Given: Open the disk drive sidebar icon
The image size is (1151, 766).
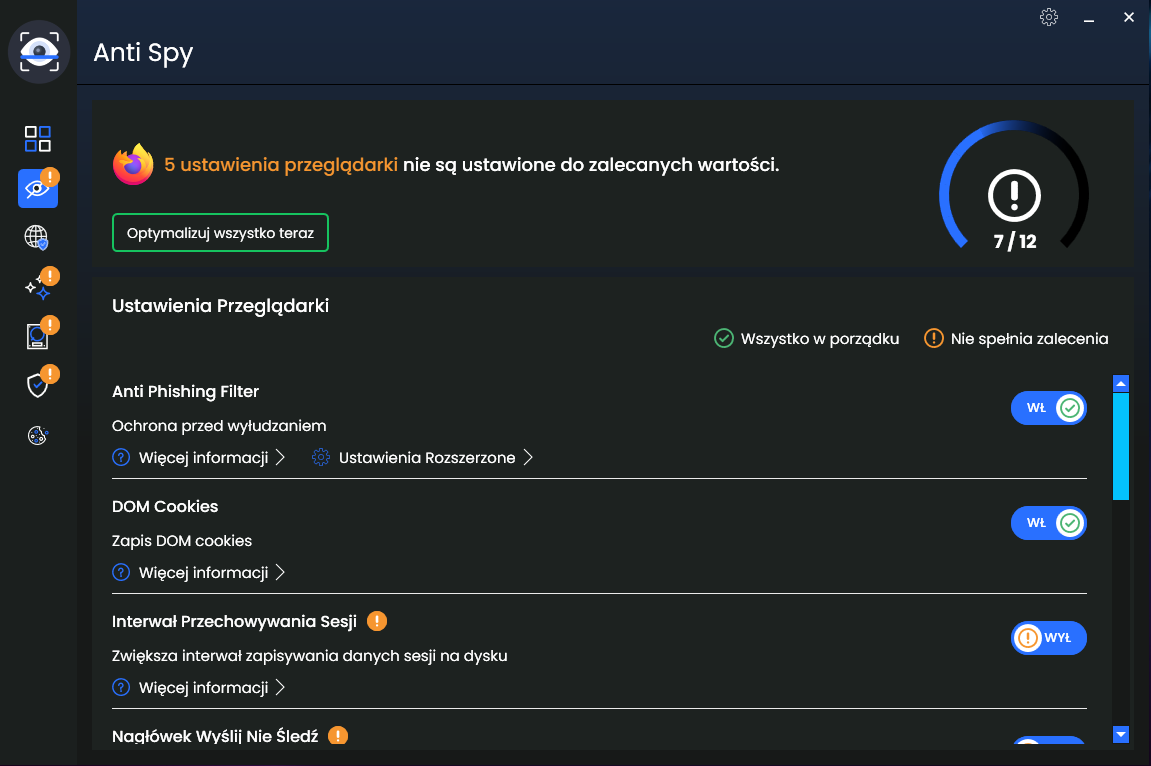Looking at the screenshot, I should coord(37,336).
